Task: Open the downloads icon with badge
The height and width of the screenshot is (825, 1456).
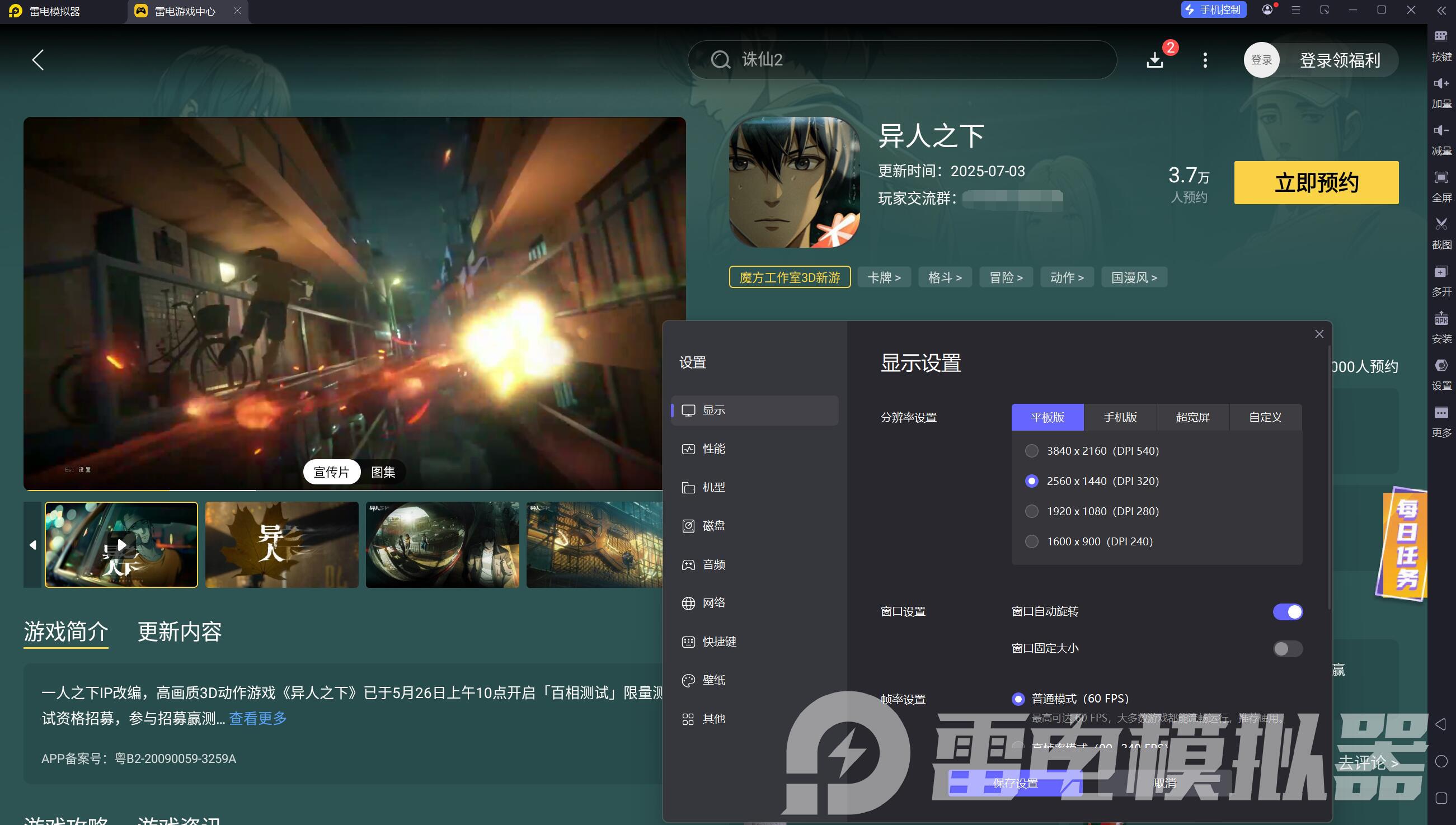Action: pos(1155,59)
